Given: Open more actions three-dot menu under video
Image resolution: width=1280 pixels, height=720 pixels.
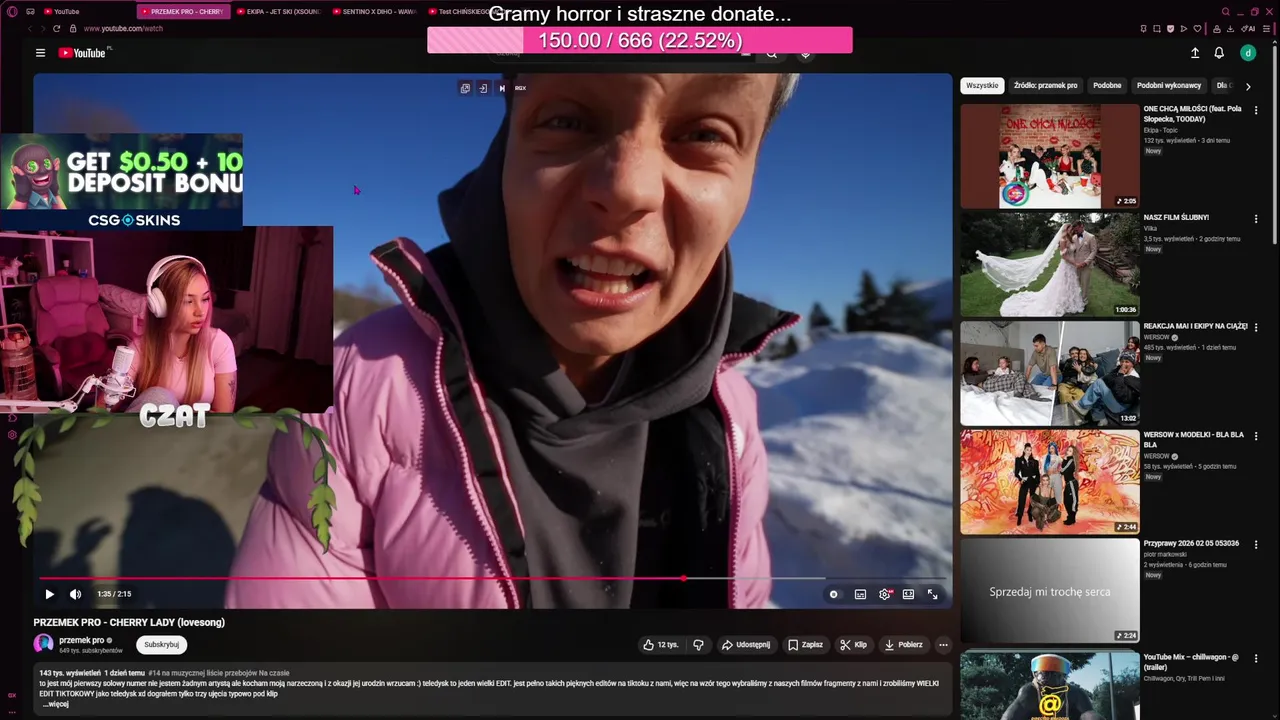Looking at the screenshot, I should click(943, 645).
